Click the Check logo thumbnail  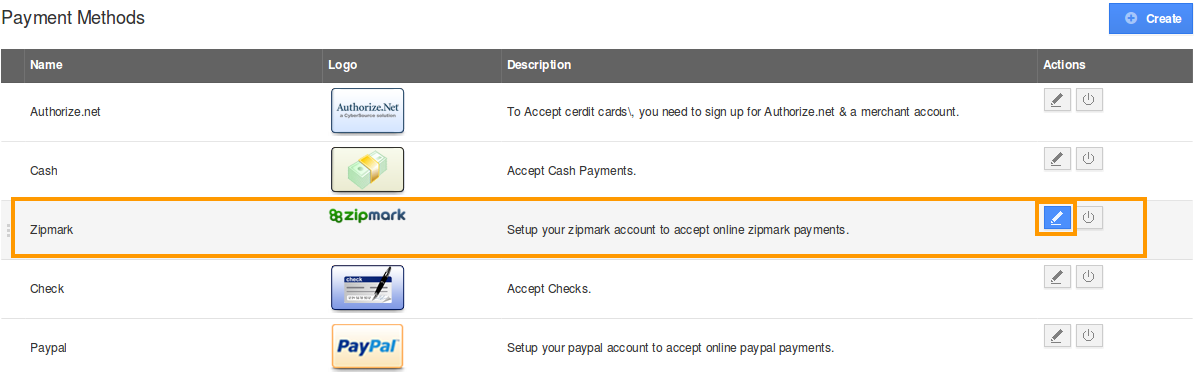pyautogui.click(x=368, y=288)
